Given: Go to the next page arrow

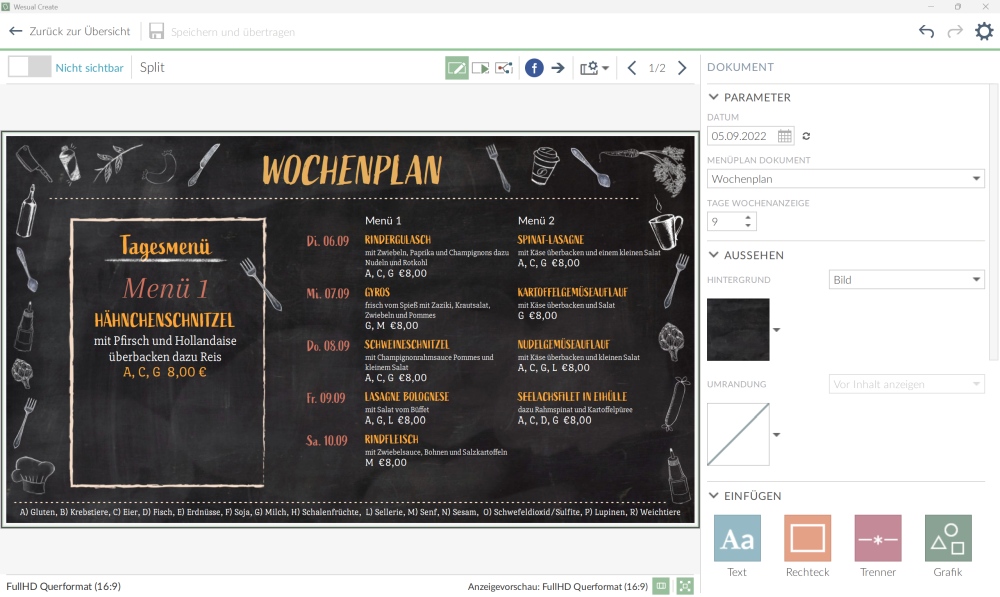Looking at the screenshot, I should click(682, 68).
